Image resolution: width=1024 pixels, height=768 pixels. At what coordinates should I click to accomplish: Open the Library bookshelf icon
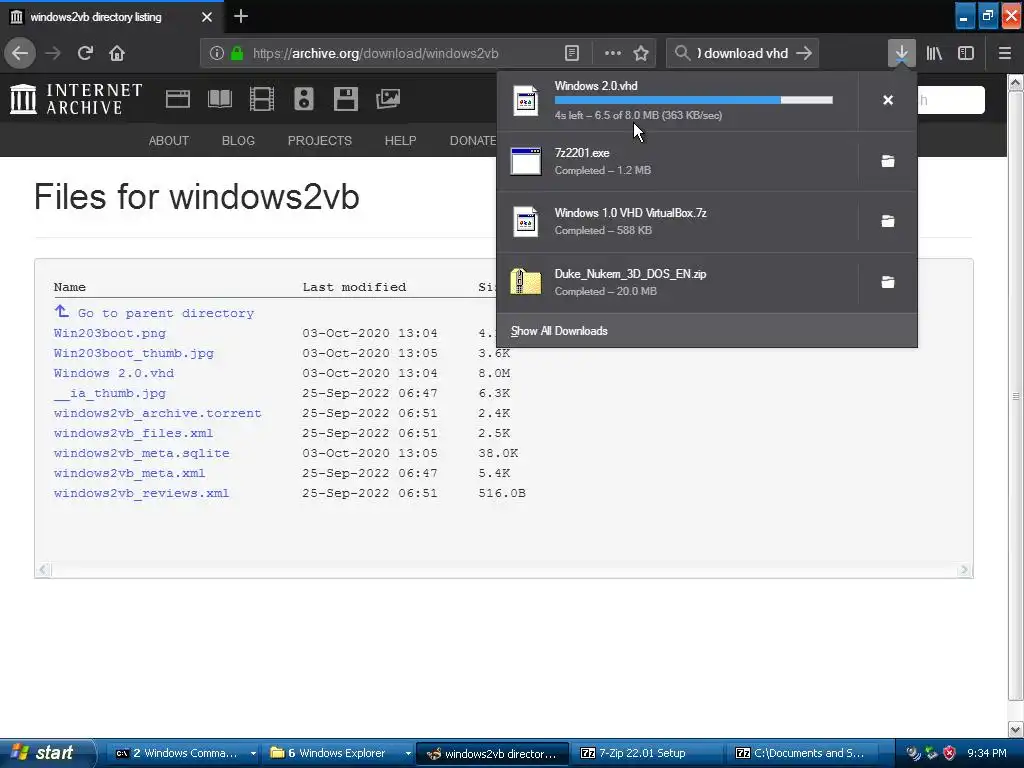934,53
